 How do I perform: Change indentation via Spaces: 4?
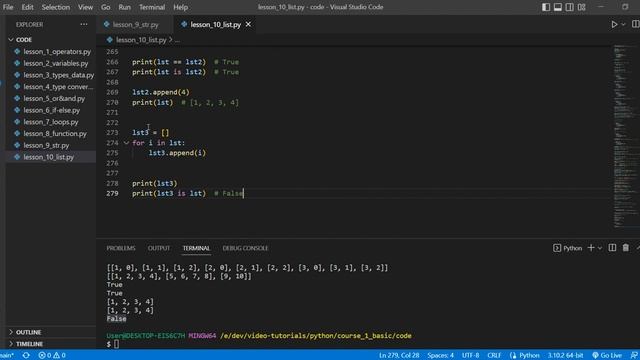(440, 356)
